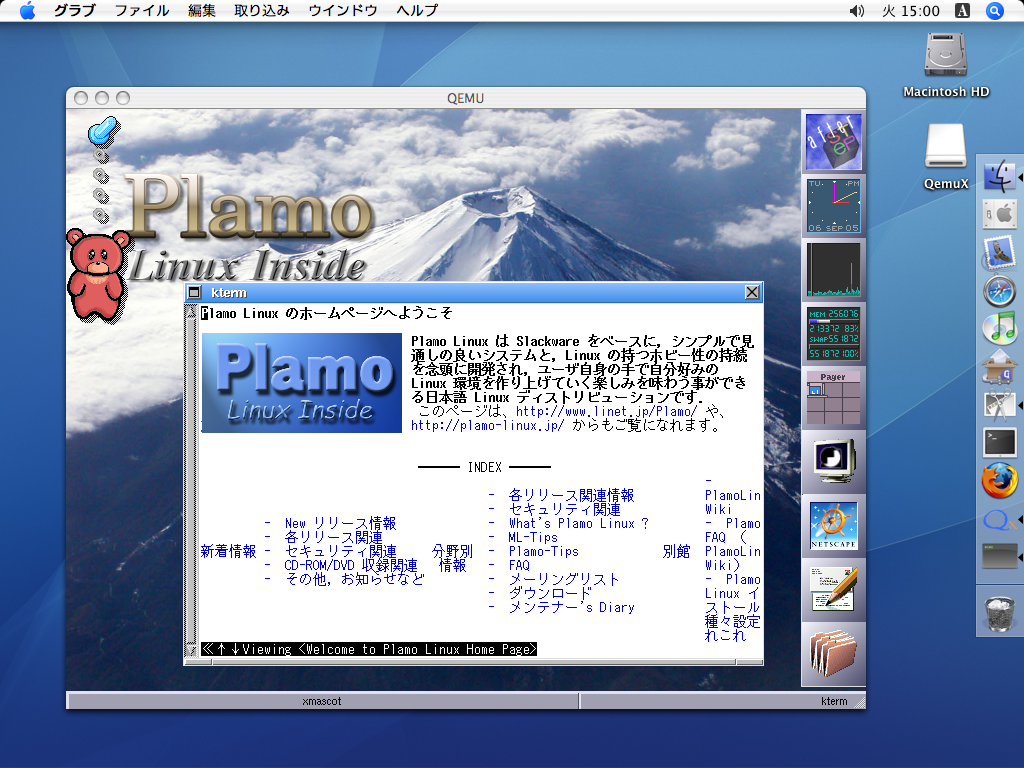Click the analog clock applet in Wharf
The image size is (1024, 768).
pos(833,206)
